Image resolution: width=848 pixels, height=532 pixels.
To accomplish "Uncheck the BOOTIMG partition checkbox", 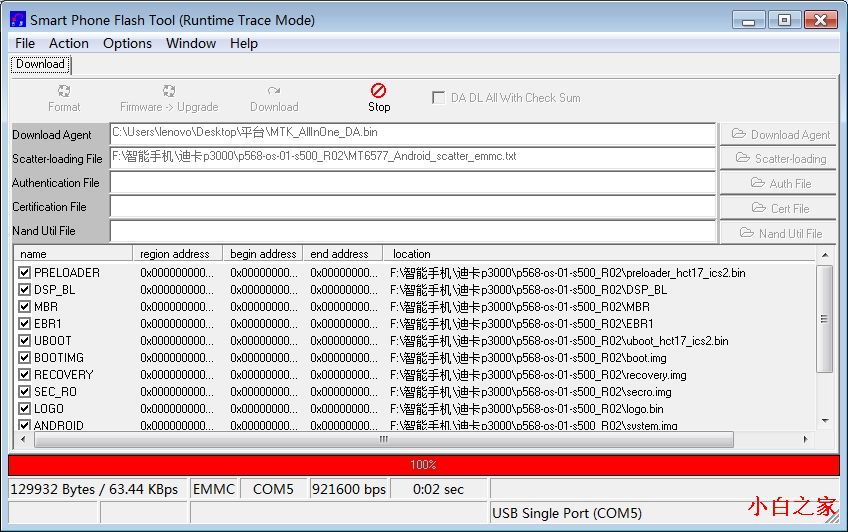I will pos(24,357).
